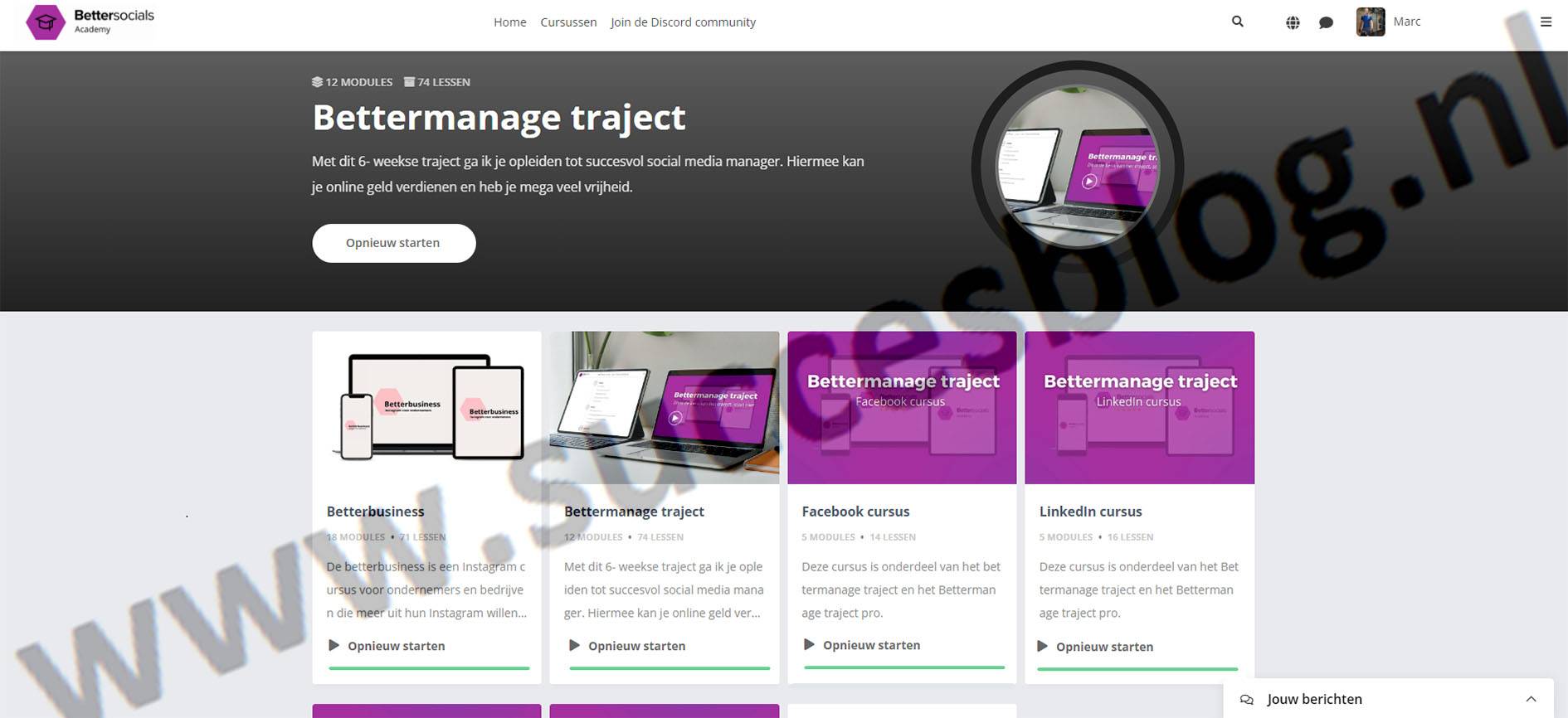Restart the LinkedIn cursus via Opnieuw starten
Screen dimensions: 1568x718
[x=1103, y=647]
